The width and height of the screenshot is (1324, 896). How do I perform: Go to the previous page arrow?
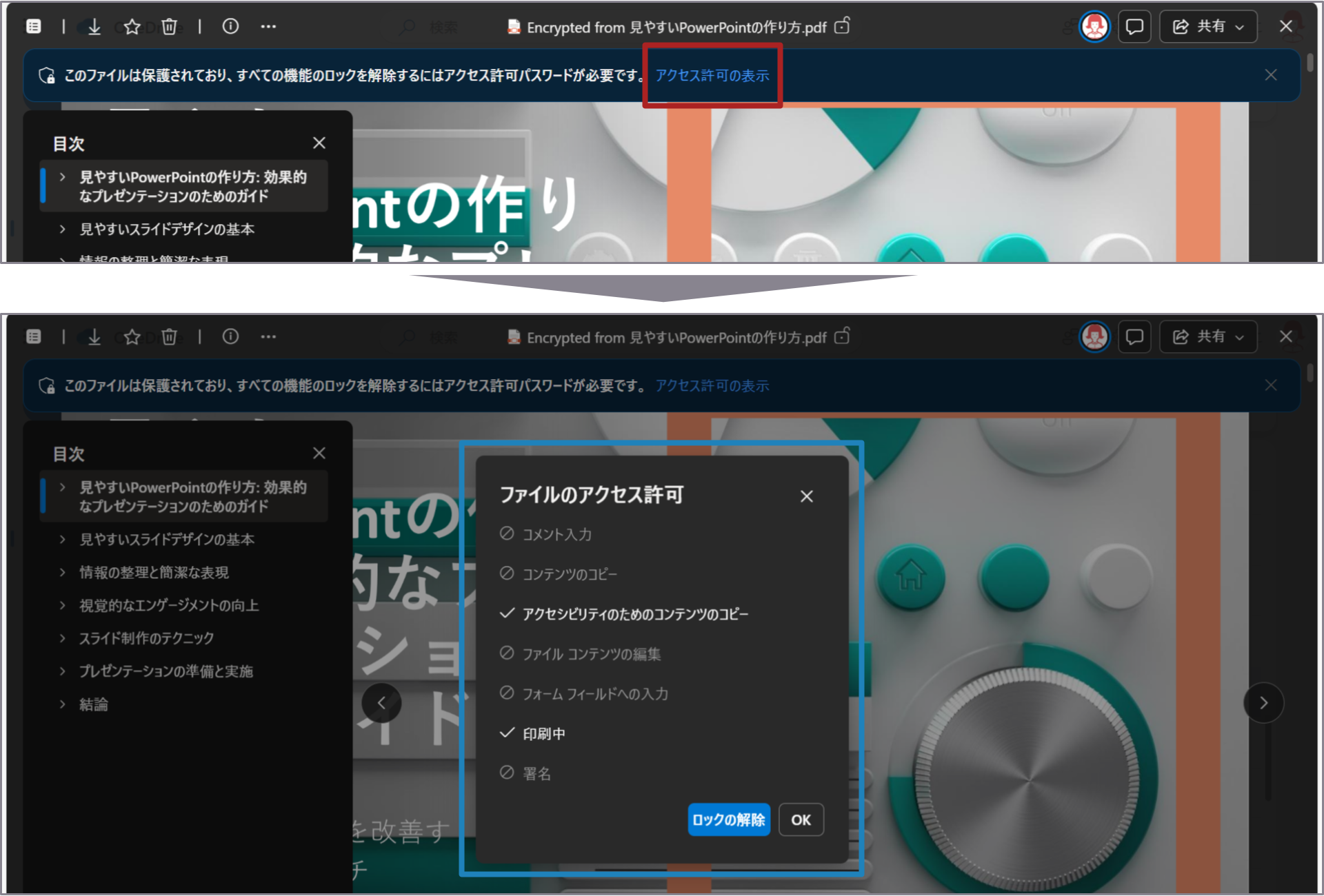coord(381,702)
